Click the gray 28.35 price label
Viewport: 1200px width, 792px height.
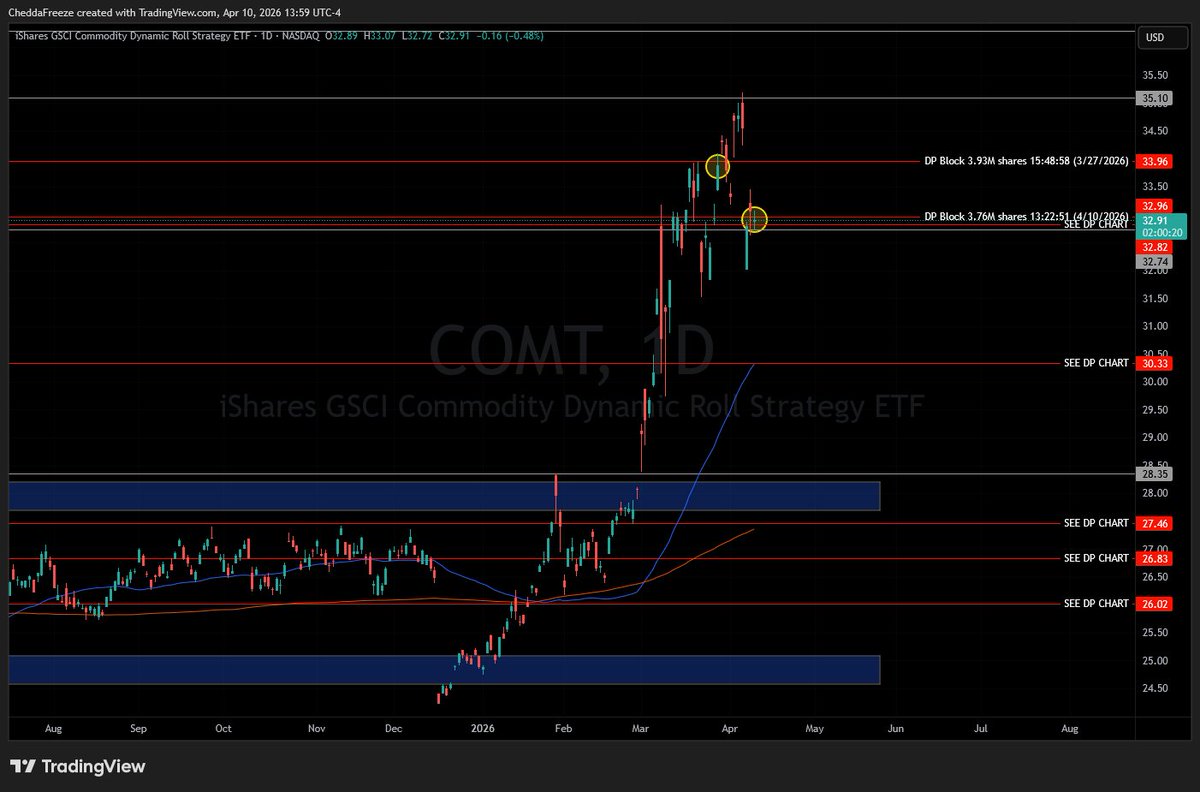(x=1155, y=474)
